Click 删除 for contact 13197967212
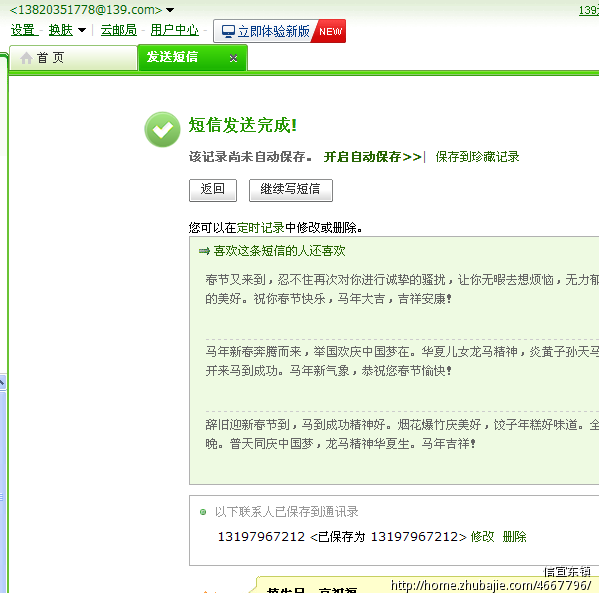Screen dimensions: 599x593 pyautogui.click(x=514, y=537)
